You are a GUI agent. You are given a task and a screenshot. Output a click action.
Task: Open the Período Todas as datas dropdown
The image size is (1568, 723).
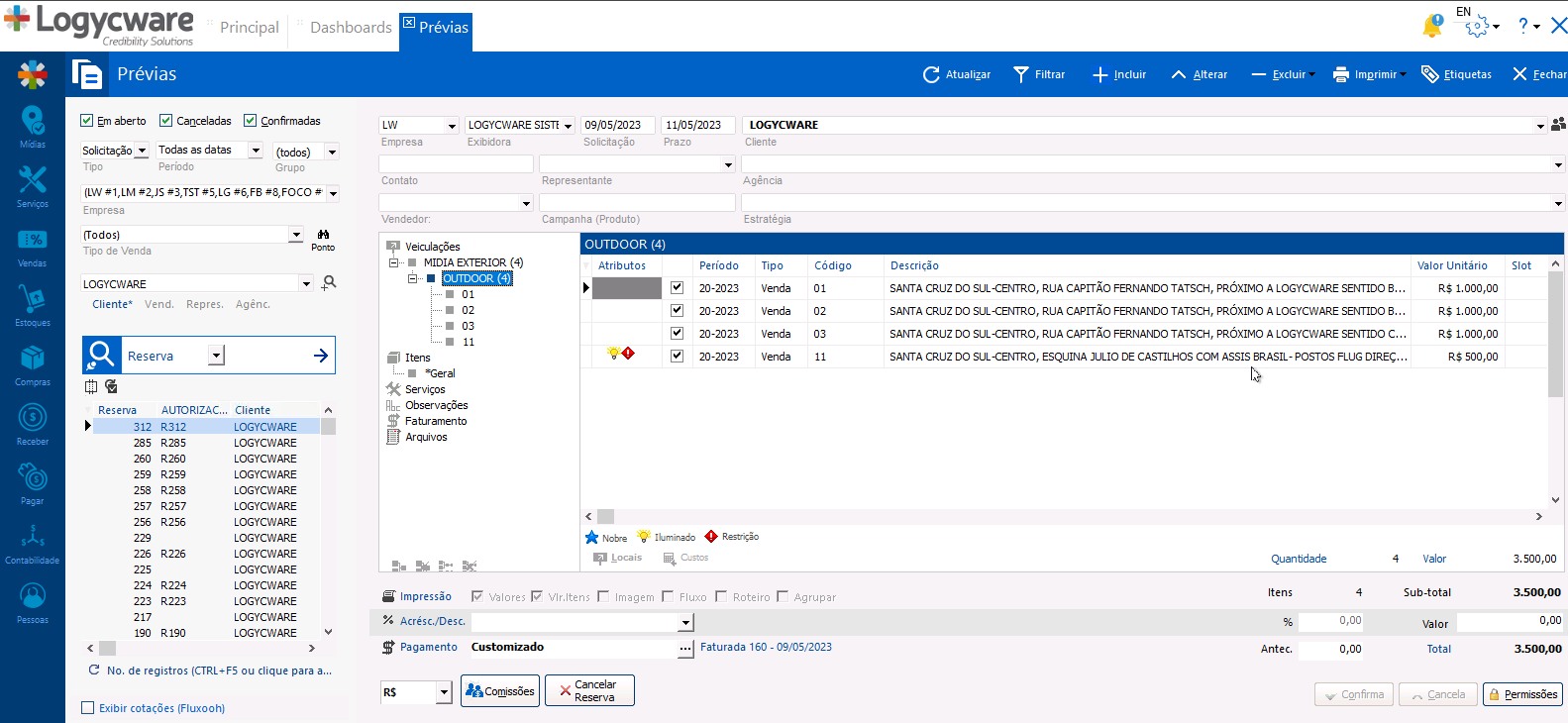coord(256,151)
